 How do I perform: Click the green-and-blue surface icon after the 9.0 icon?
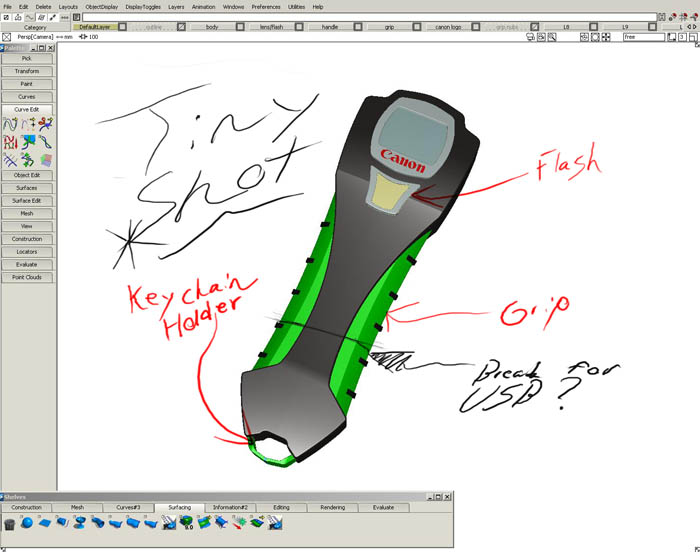point(204,523)
